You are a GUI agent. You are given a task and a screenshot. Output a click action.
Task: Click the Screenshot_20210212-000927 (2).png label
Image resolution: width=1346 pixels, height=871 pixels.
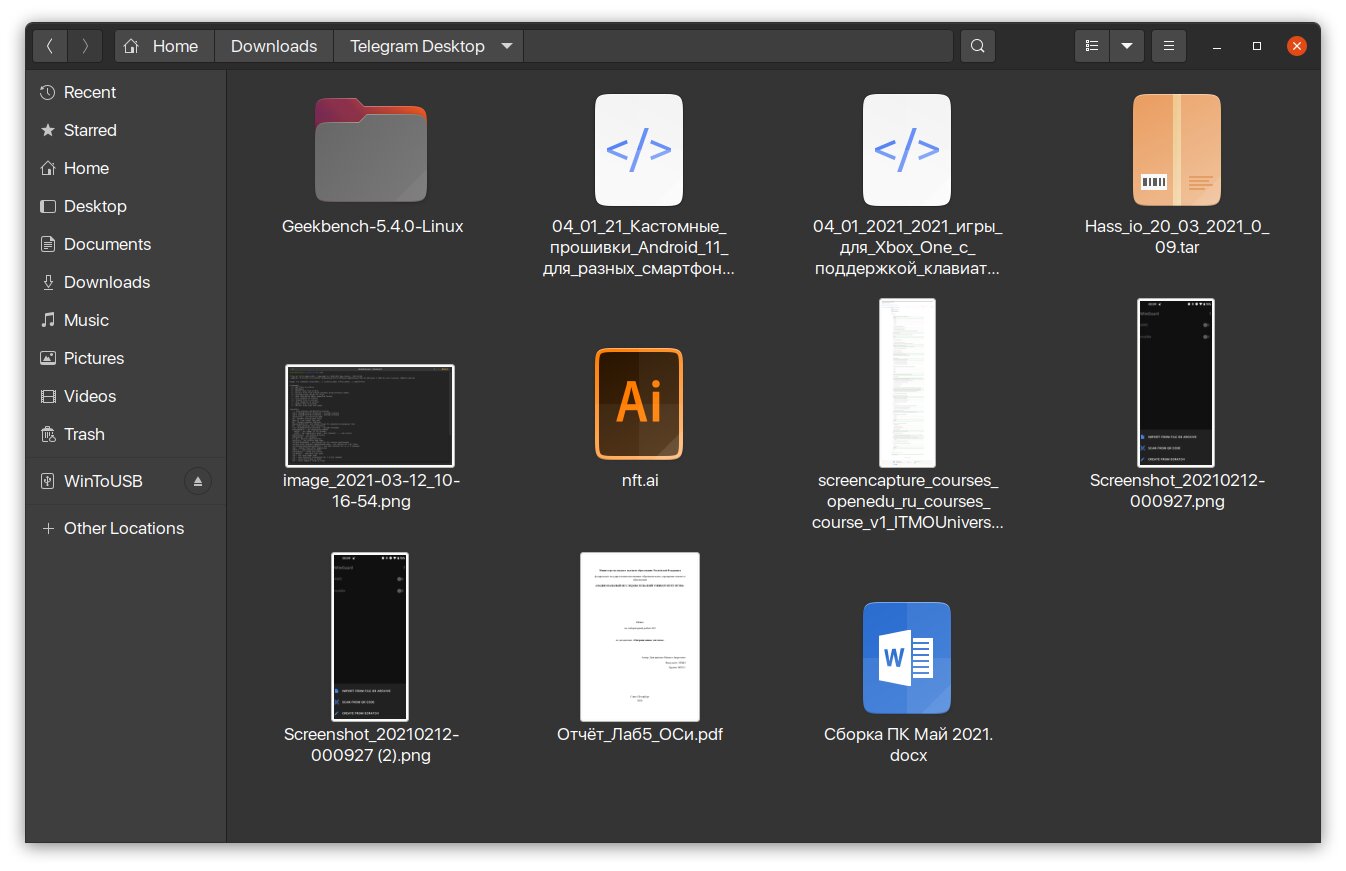click(371, 745)
